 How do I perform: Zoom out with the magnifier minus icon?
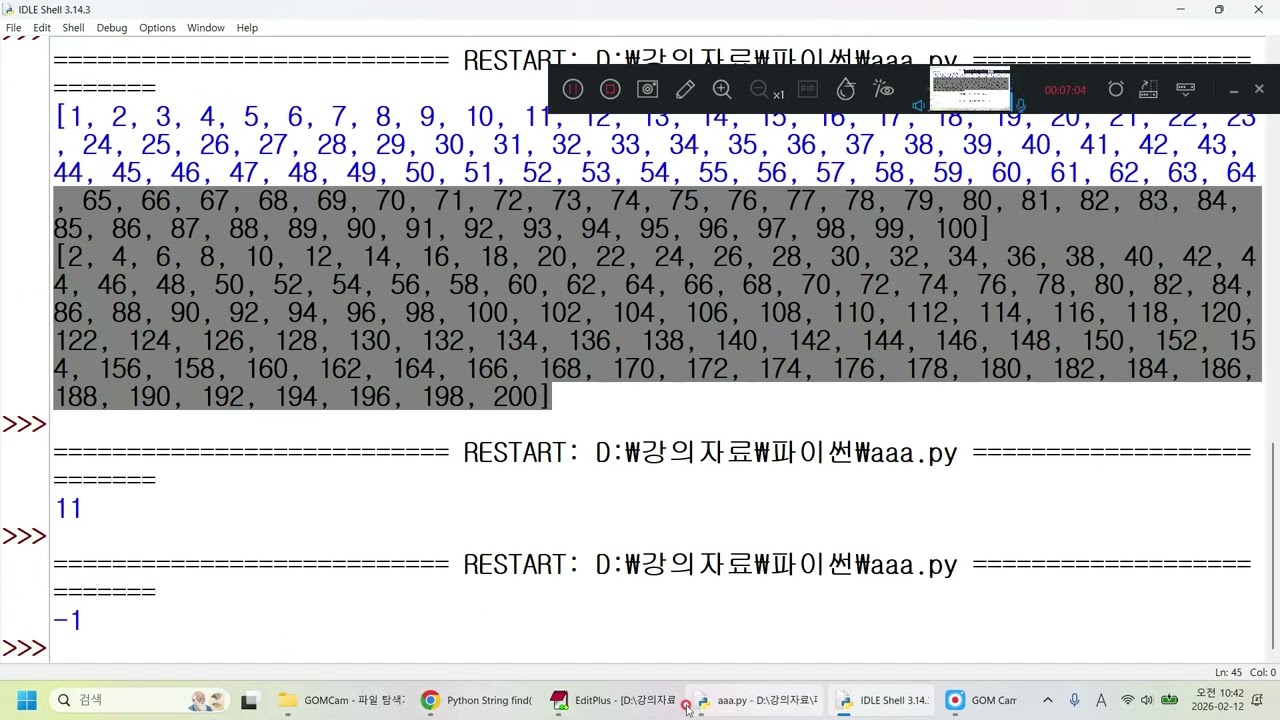pos(759,89)
